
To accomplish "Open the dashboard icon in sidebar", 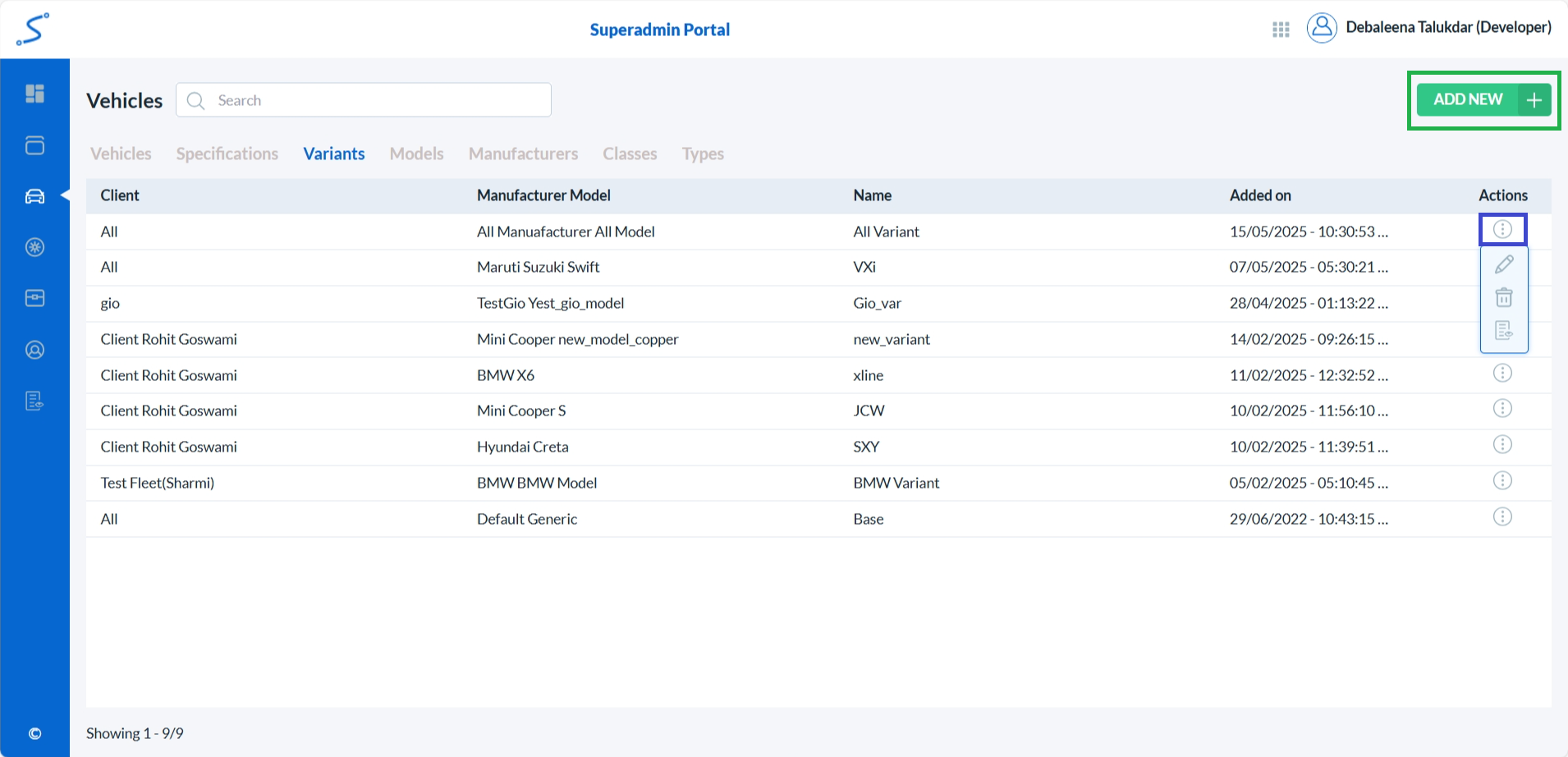I will tap(34, 94).
